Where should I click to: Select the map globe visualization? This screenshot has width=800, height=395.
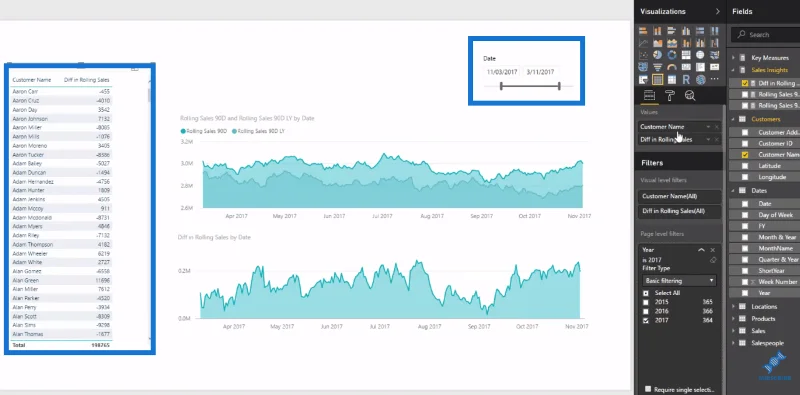(x=701, y=55)
